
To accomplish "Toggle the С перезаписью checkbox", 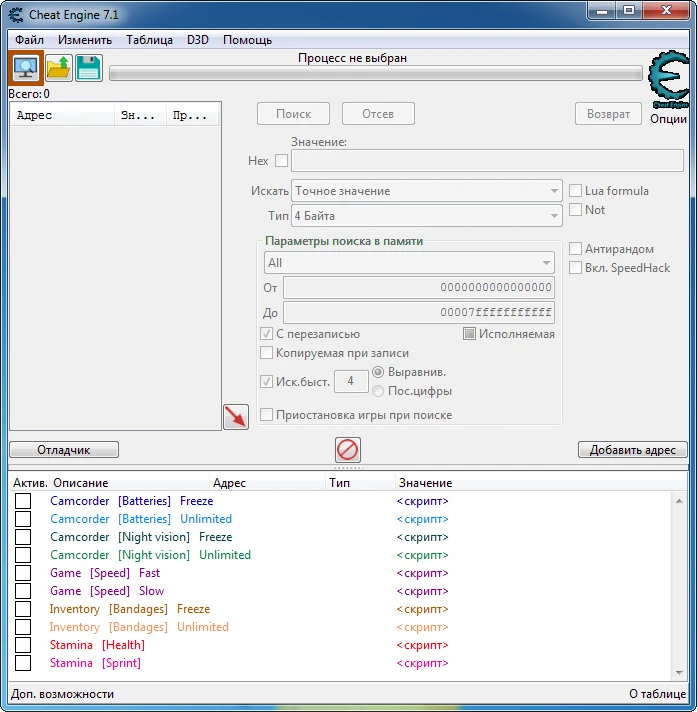I will point(267,334).
